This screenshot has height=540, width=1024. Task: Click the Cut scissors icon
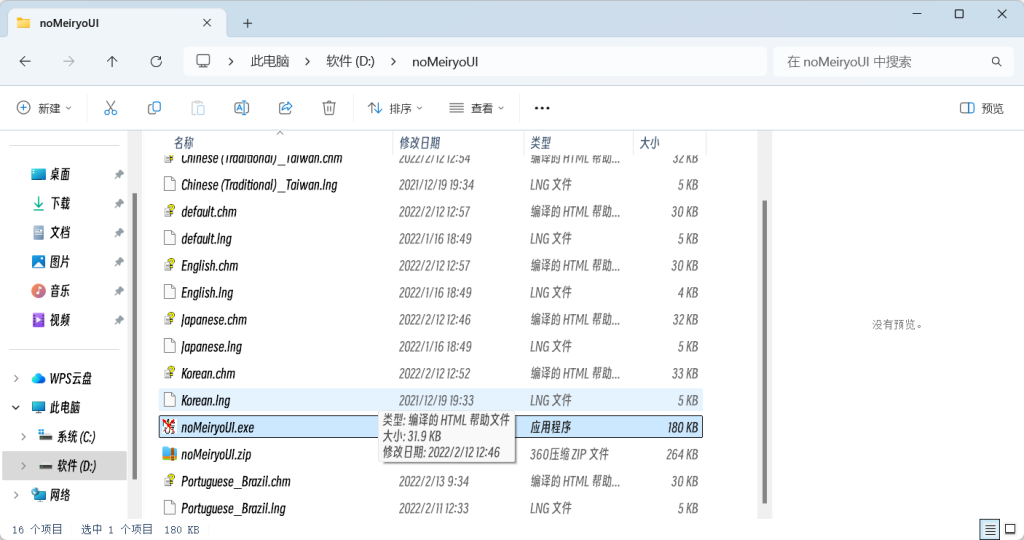pyautogui.click(x=110, y=108)
